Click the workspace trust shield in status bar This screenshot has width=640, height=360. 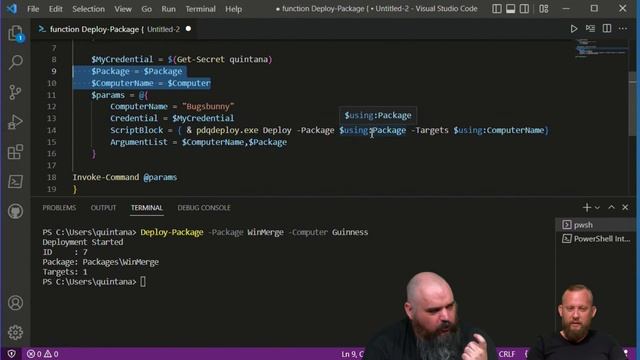point(11,354)
